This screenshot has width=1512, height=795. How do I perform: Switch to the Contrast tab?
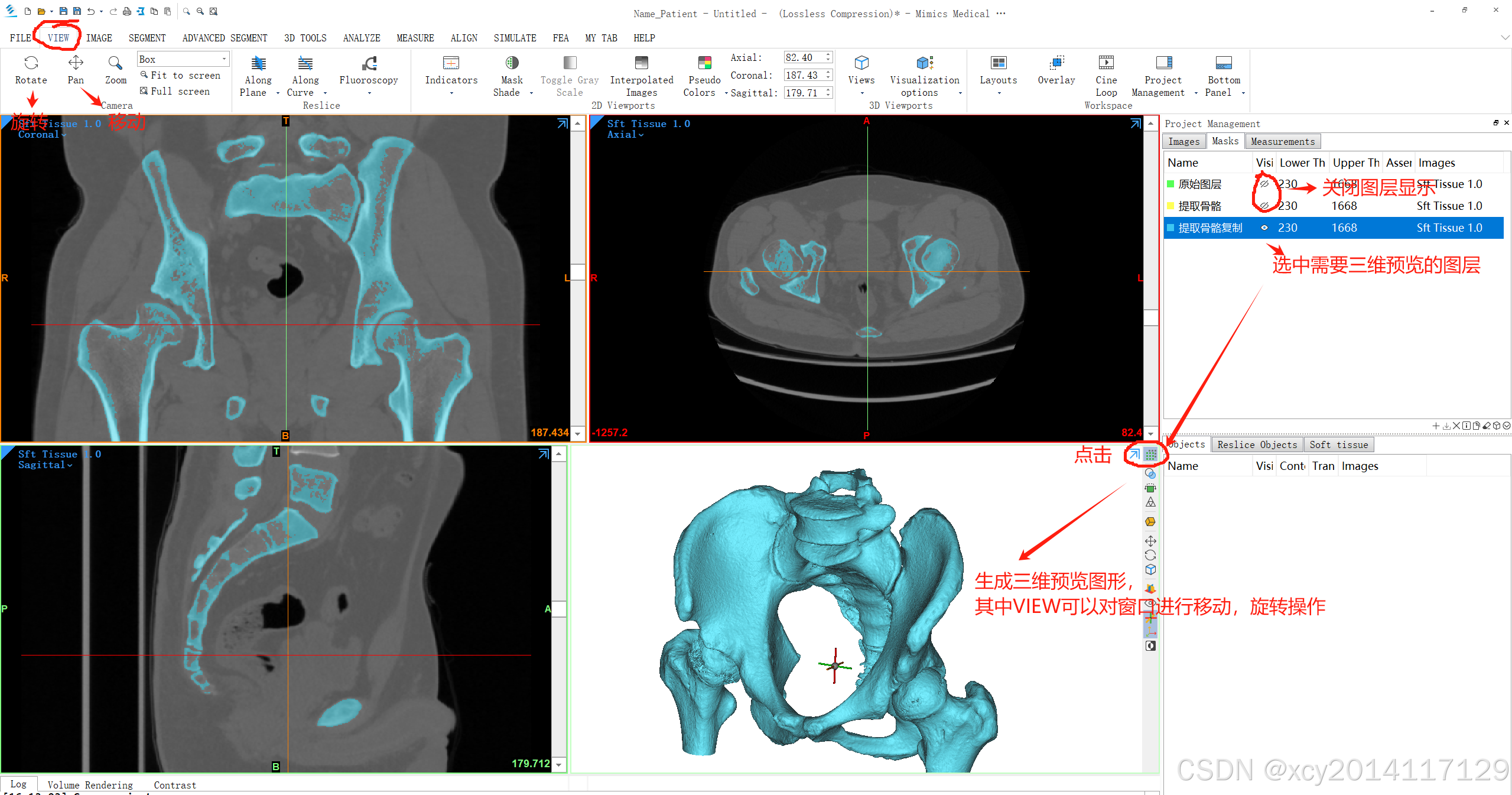pyautogui.click(x=174, y=785)
